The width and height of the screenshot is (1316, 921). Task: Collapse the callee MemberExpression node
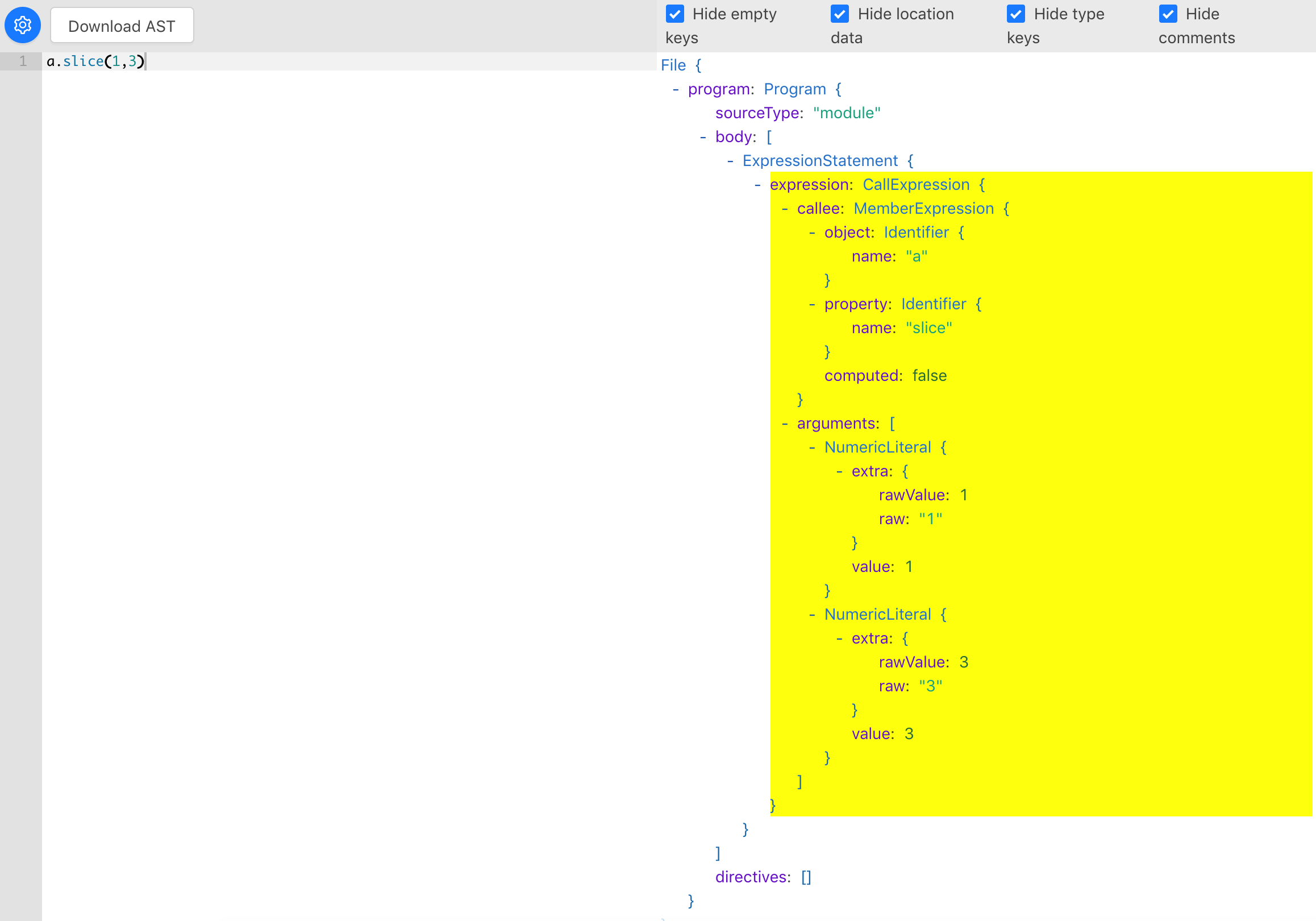(x=785, y=209)
